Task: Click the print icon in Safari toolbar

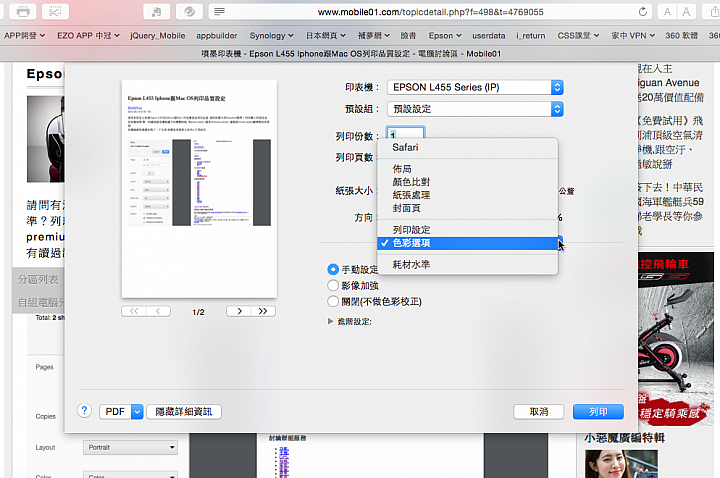Action: 22,11
